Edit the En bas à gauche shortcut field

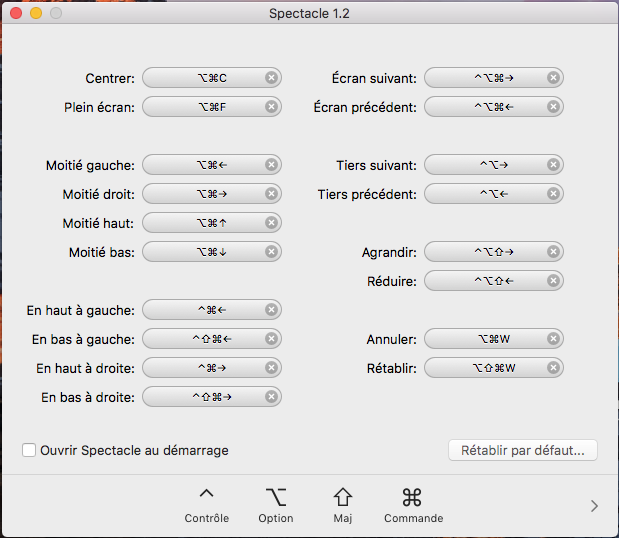(x=212, y=339)
